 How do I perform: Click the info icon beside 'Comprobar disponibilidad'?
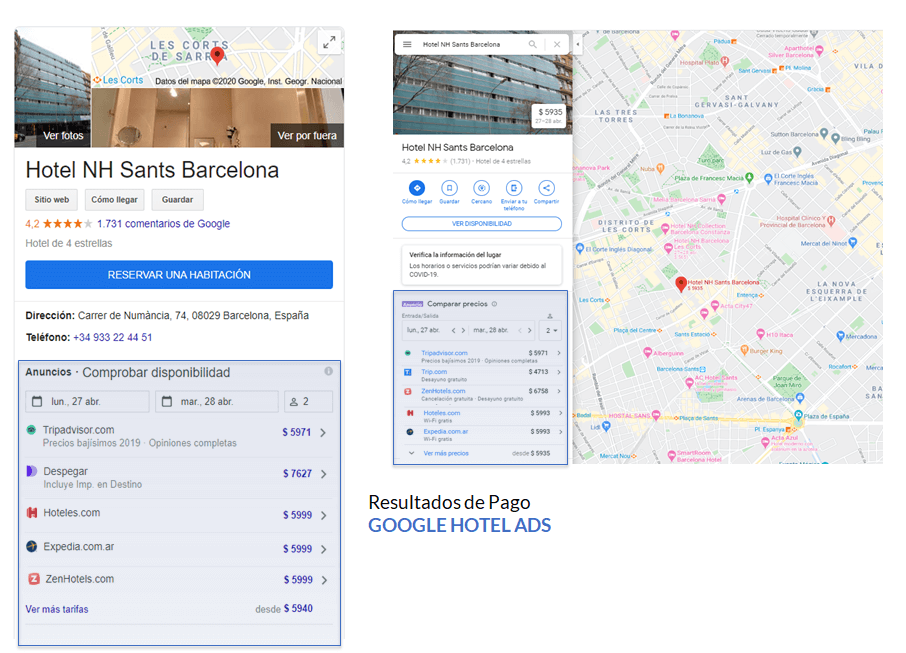coord(328,371)
